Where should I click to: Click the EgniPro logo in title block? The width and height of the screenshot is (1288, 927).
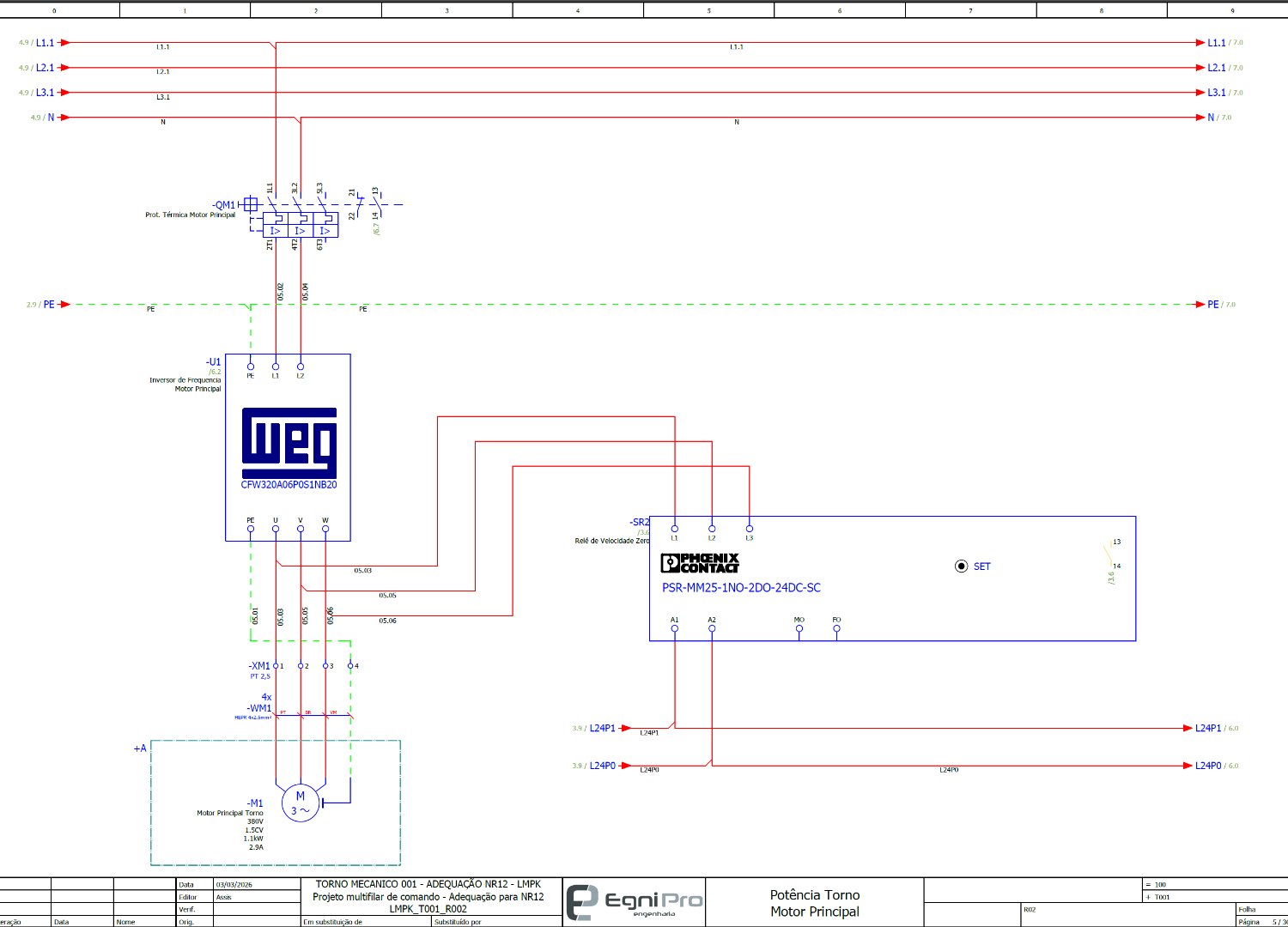click(x=635, y=901)
